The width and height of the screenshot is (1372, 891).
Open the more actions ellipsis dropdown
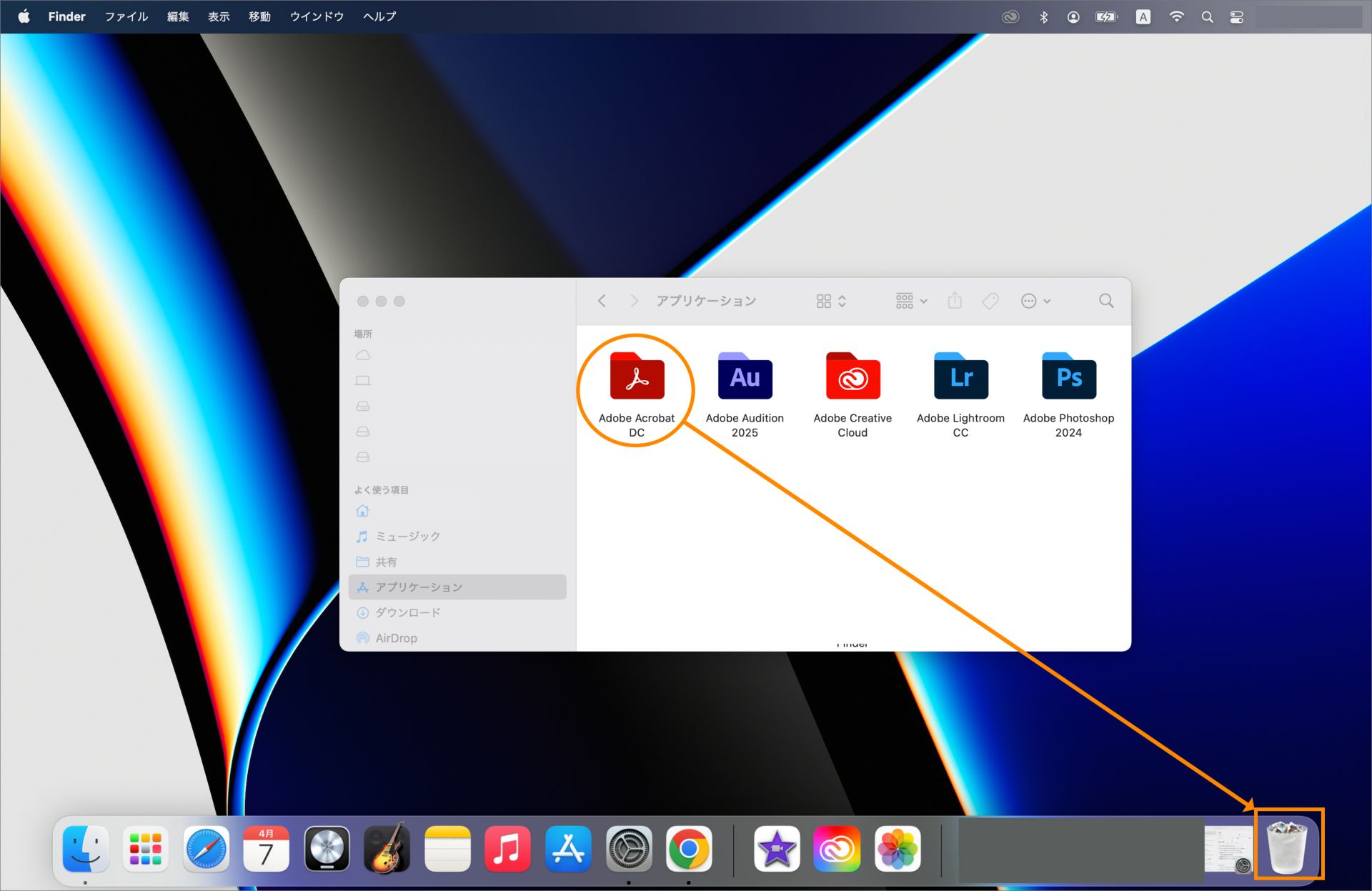(1035, 301)
